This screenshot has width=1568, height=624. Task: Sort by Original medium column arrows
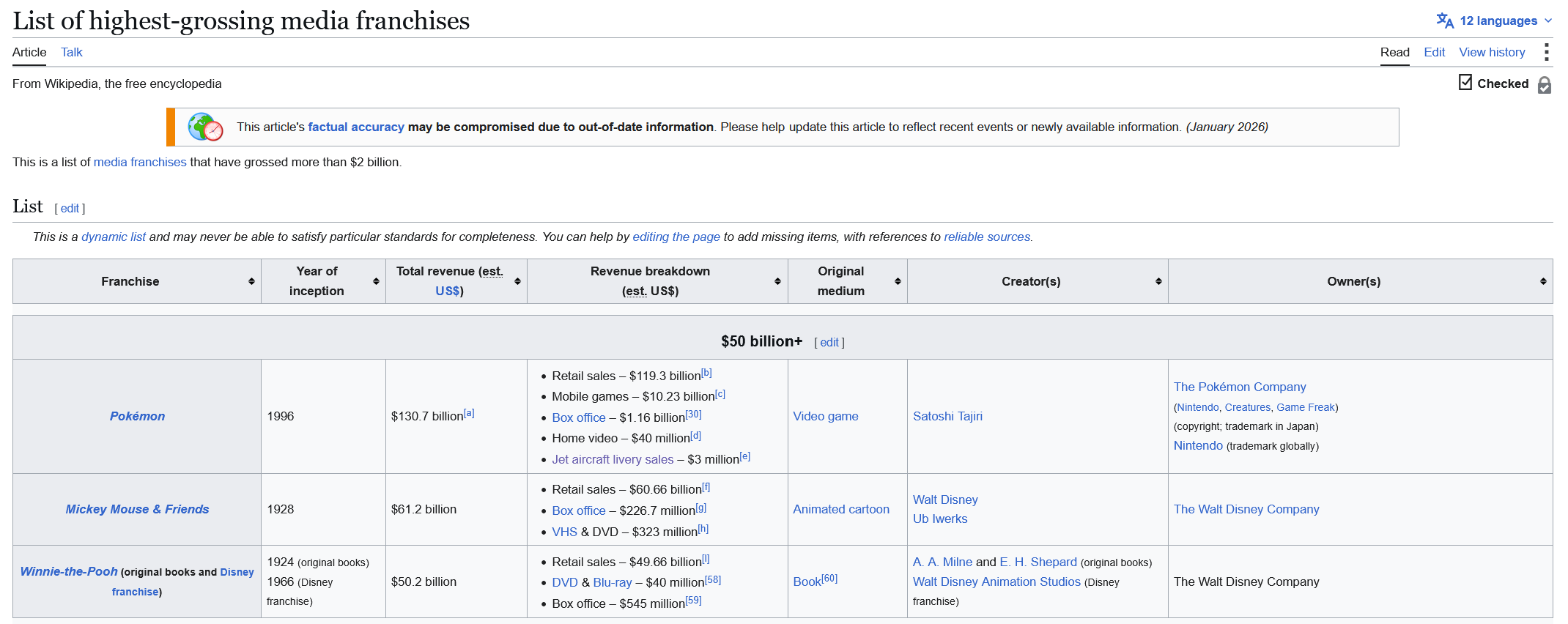[x=898, y=281]
